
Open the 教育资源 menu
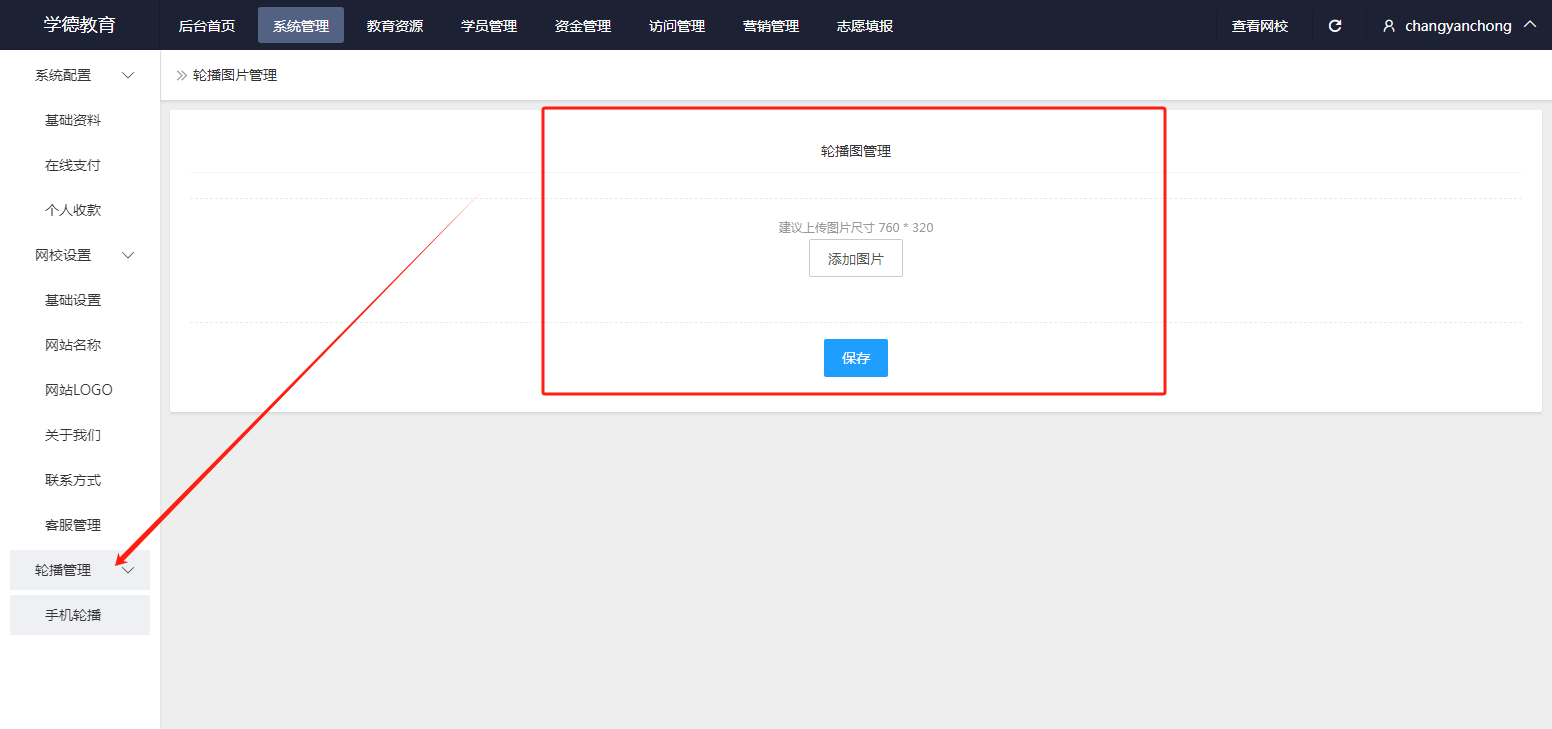pos(395,26)
